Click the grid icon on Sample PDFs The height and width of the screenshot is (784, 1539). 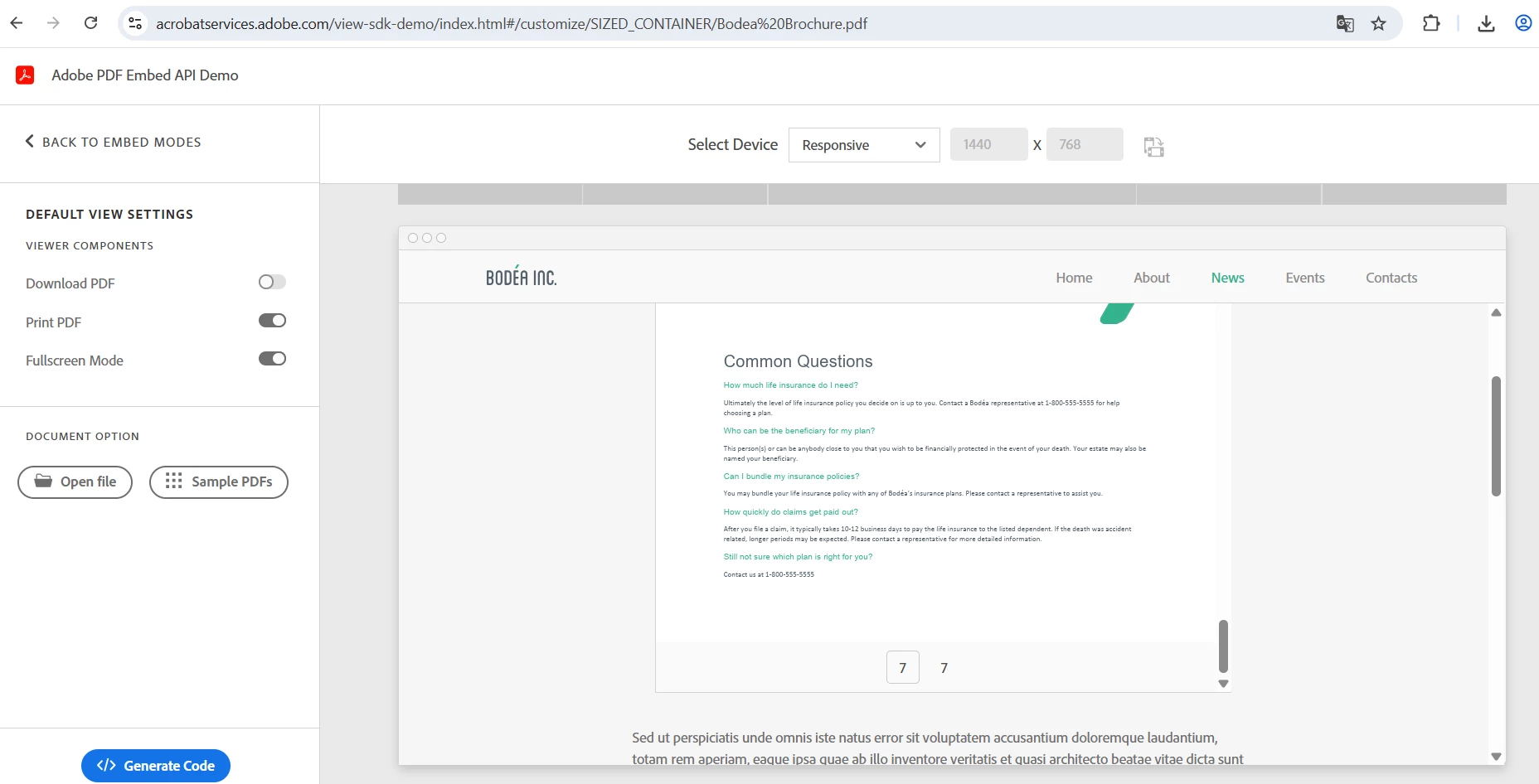click(173, 482)
